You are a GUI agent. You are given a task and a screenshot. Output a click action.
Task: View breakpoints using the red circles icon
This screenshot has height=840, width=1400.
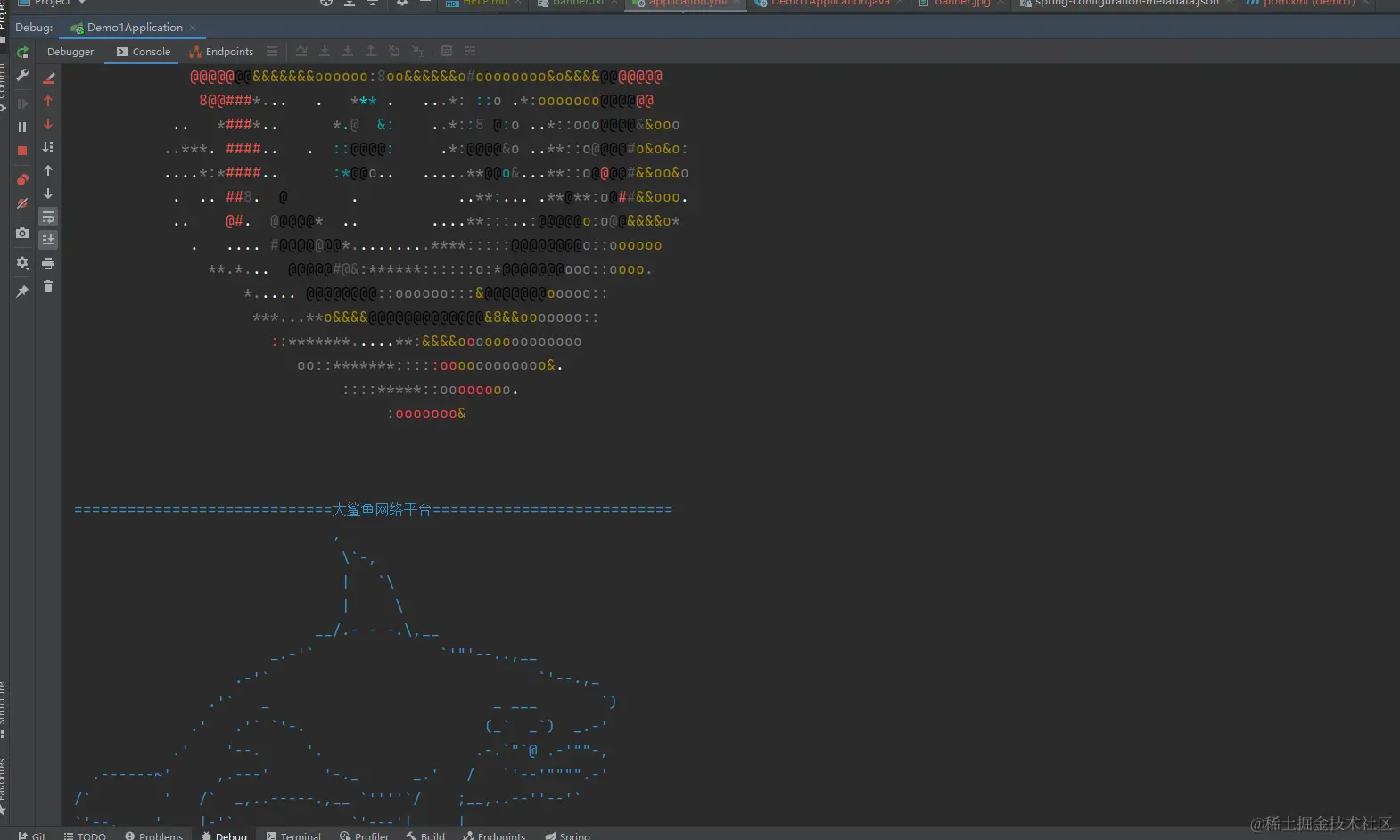(22, 180)
